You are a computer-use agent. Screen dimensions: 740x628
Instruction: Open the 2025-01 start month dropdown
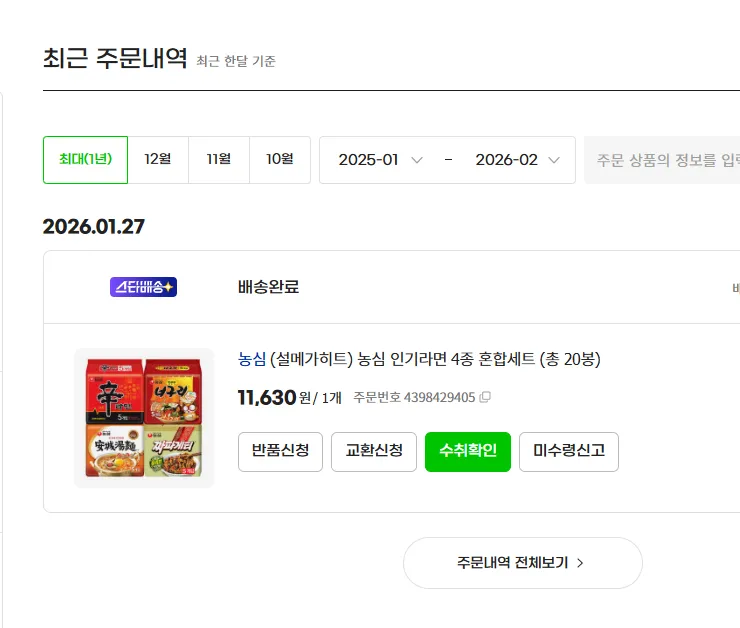(381, 160)
